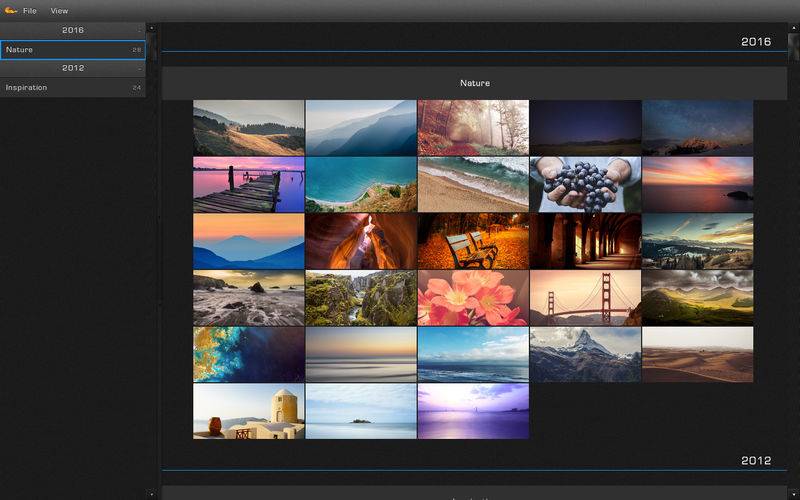The width and height of the screenshot is (800, 500).
Task: Open the starry Milky Way over rocks photo
Action: [x=697, y=128]
